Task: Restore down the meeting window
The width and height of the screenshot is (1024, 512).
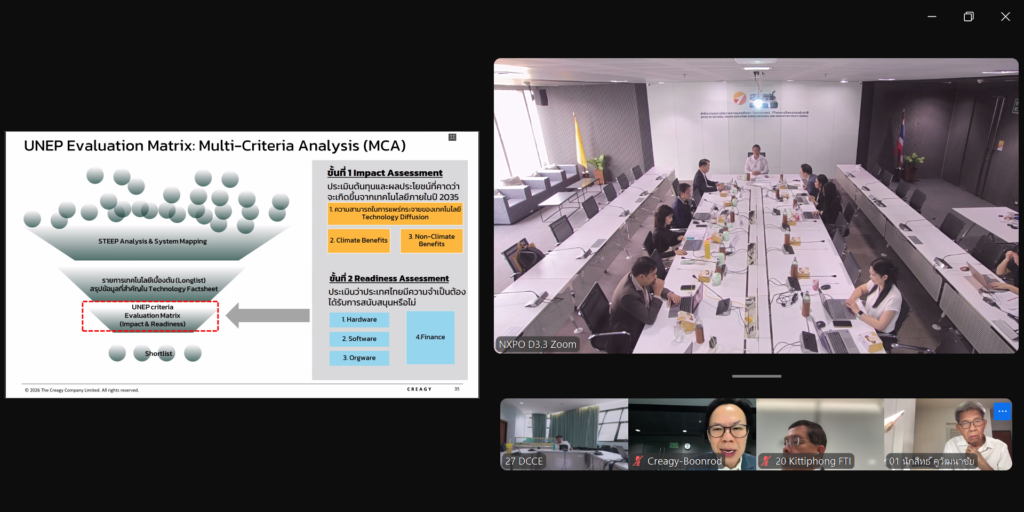Action: [x=968, y=16]
